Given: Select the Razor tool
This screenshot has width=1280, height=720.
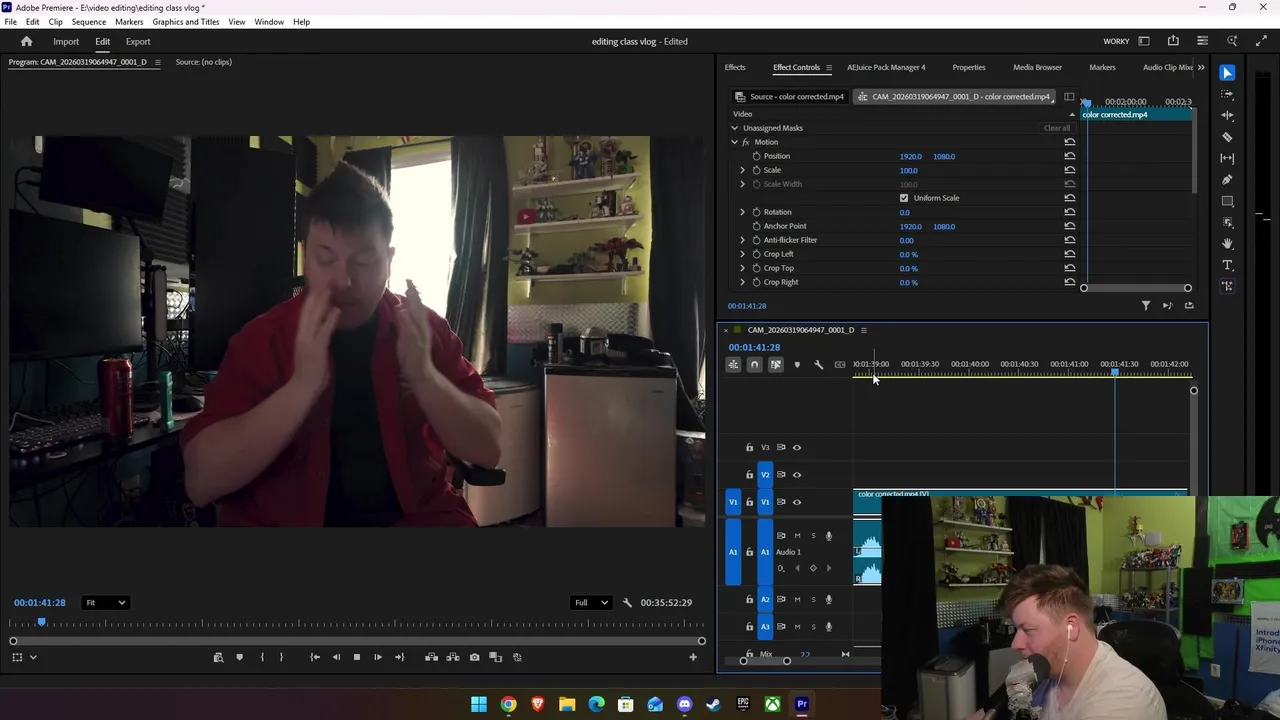Looking at the screenshot, I should point(1227,137).
